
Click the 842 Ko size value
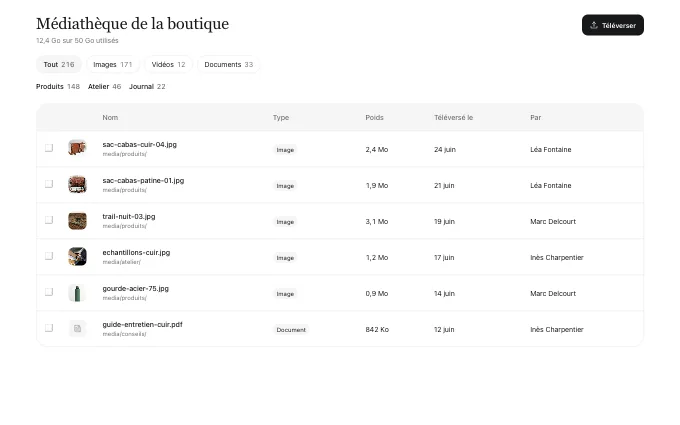377,330
